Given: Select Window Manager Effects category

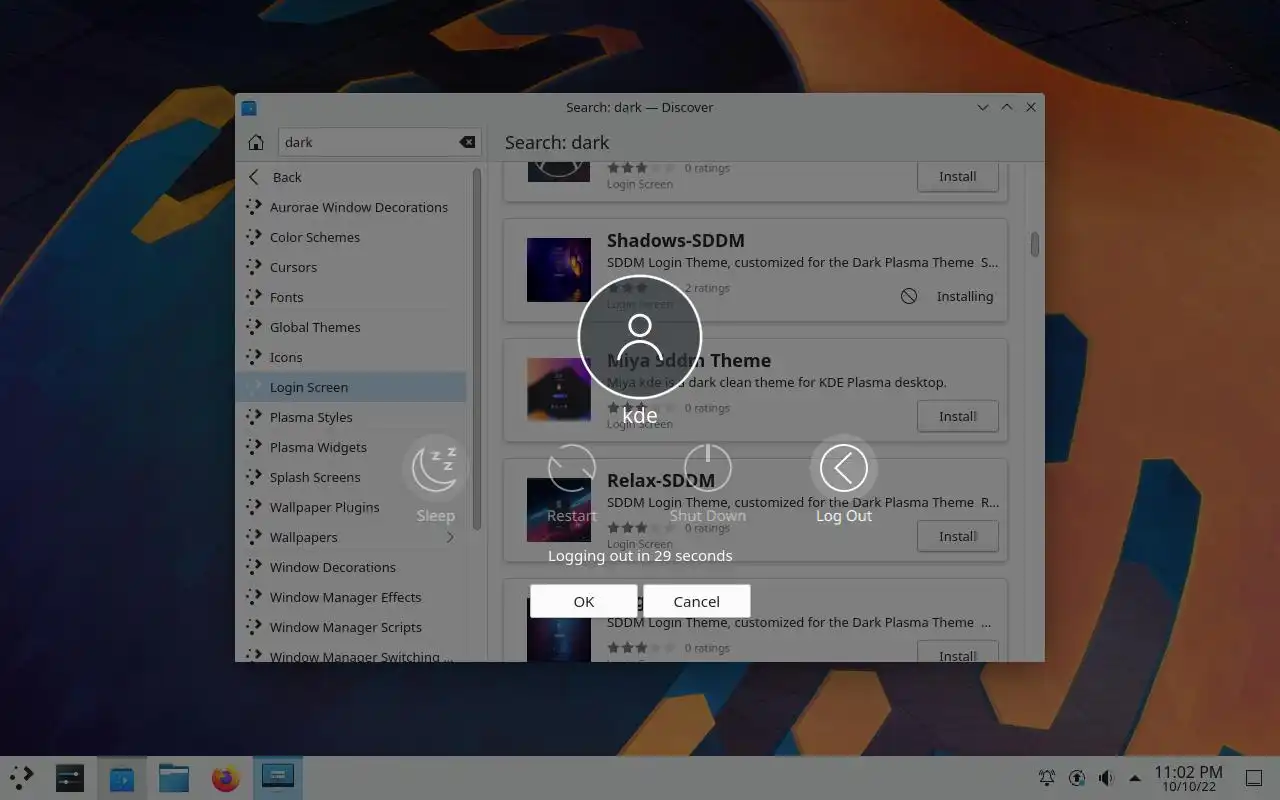Looking at the screenshot, I should 351,597.
